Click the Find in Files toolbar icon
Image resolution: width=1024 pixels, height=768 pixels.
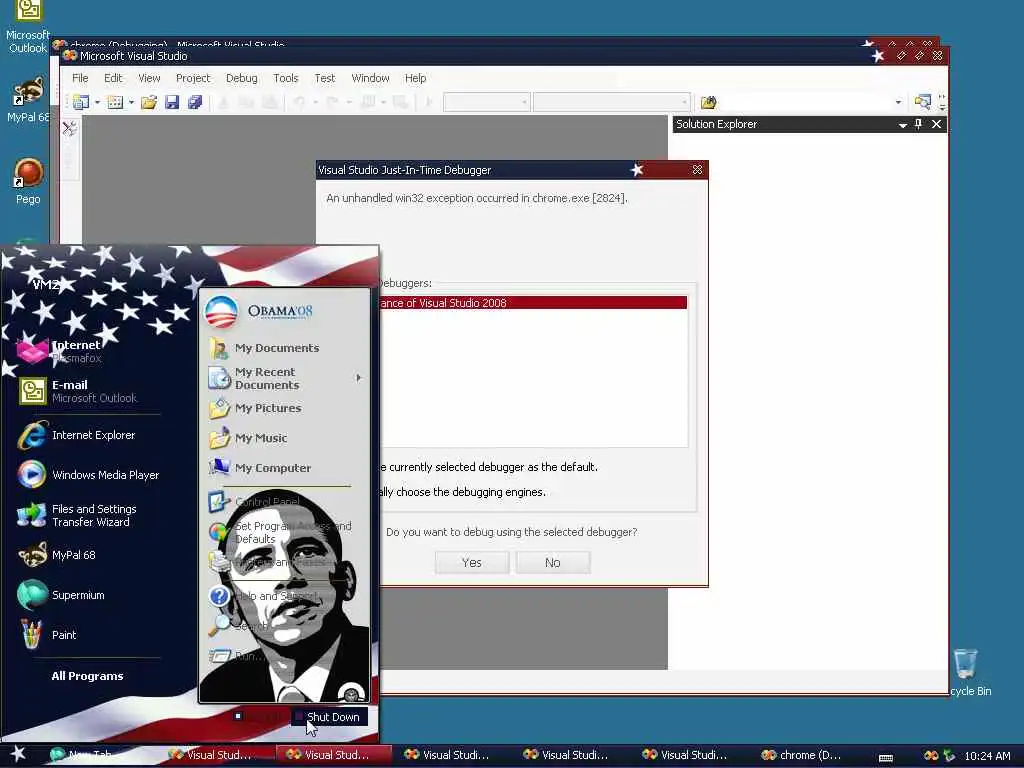point(709,103)
